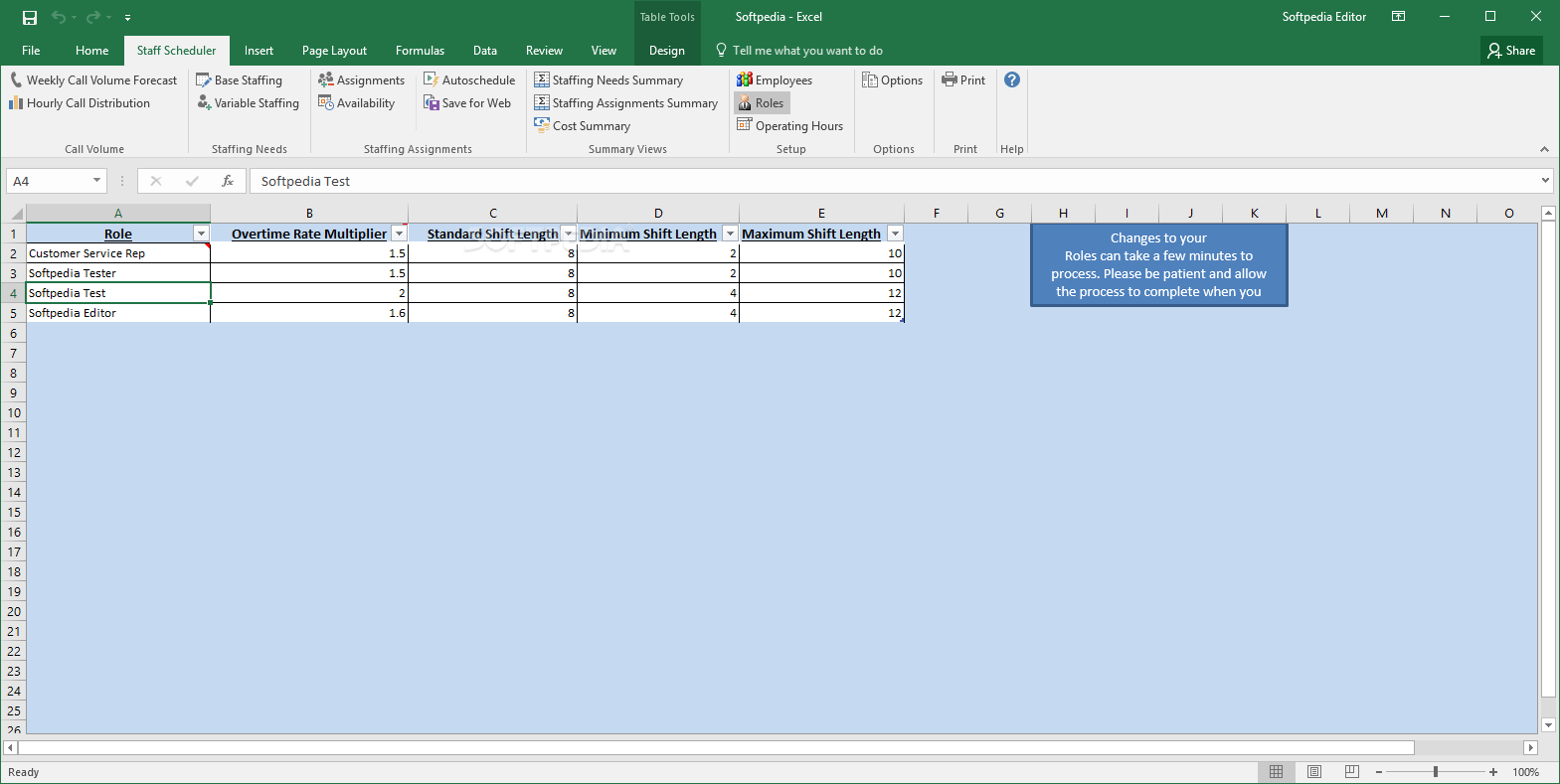Select row 5 header
The width and height of the screenshot is (1560, 784).
tap(13, 313)
